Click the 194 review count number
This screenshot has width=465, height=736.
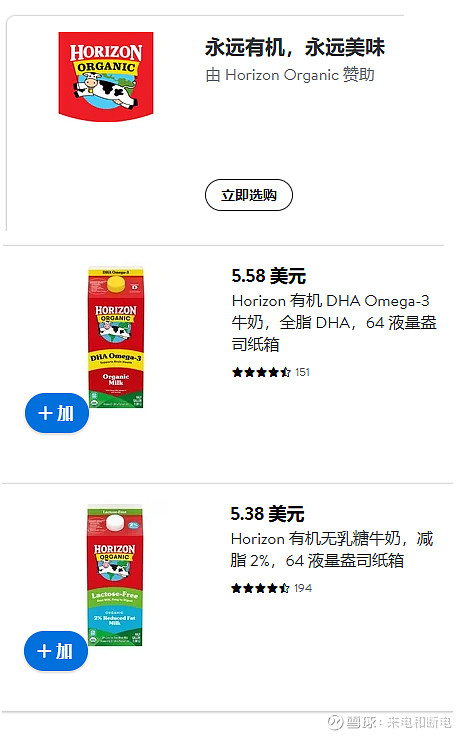[x=303, y=588]
